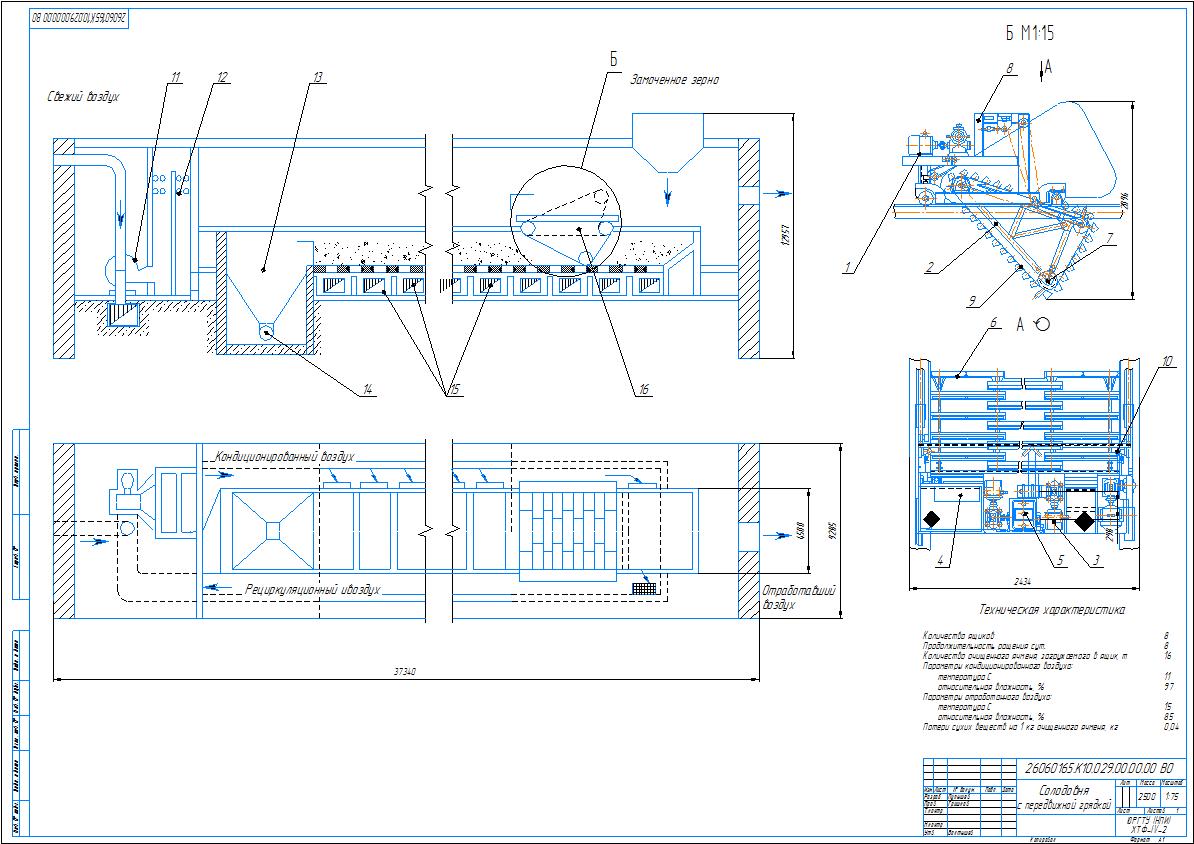This screenshot has height=844, width=1194.
Task: Click the "Свежий воздух" label
Action: click(84, 97)
